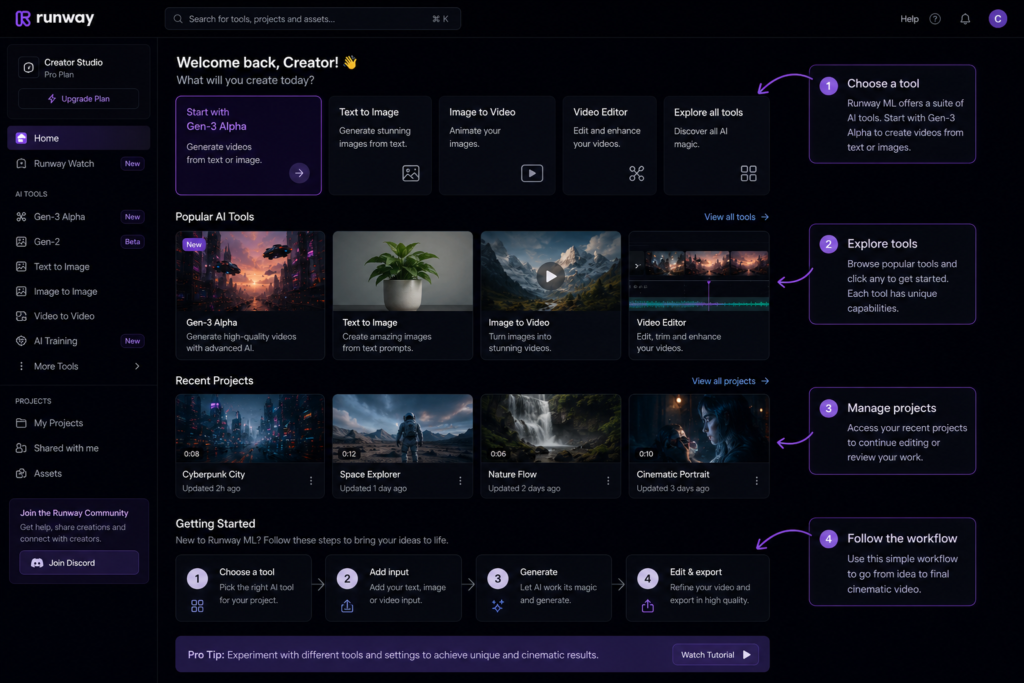
Task: Click the Explore all tools grid icon
Action: click(748, 173)
